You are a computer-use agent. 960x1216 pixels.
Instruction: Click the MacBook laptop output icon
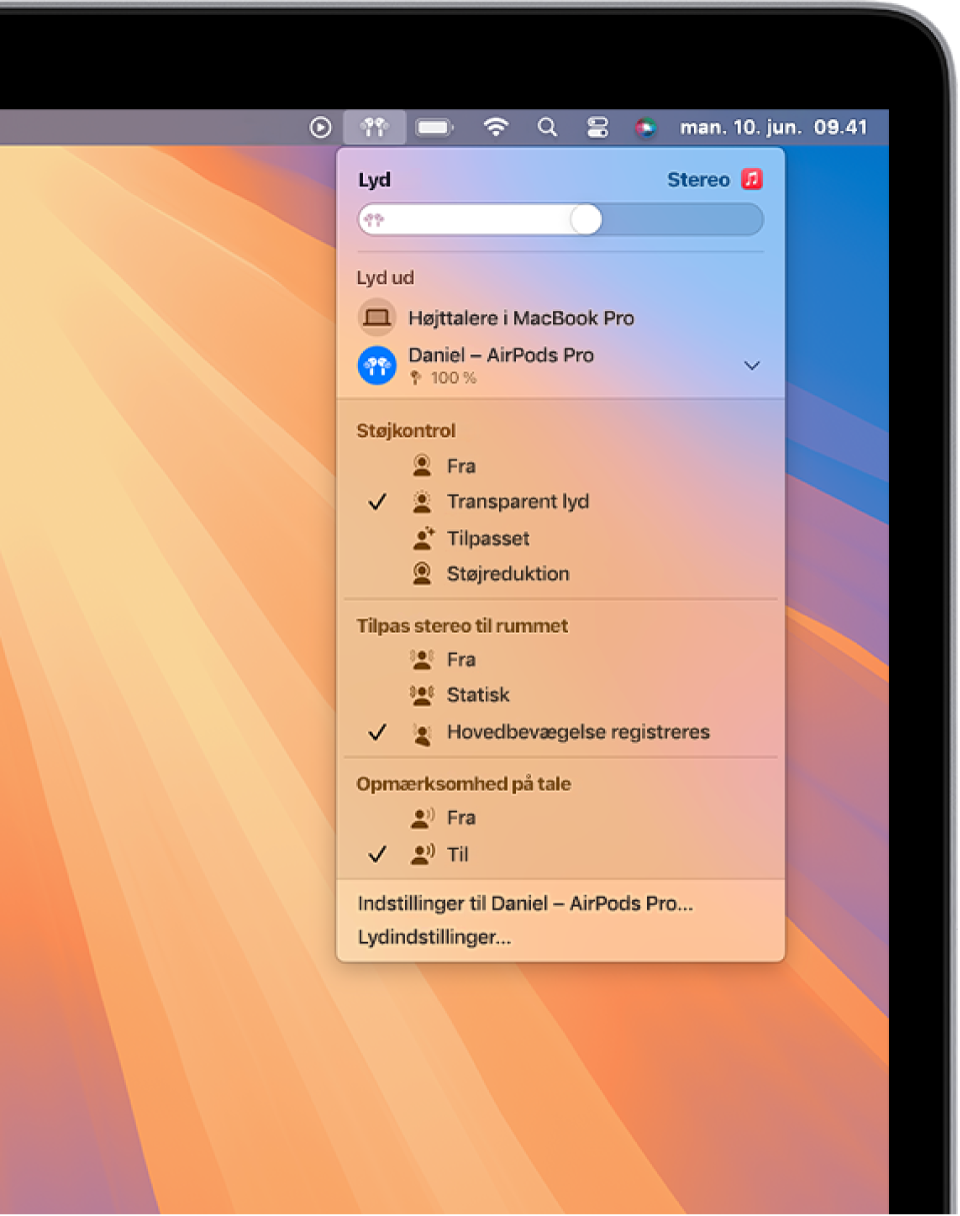pyautogui.click(x=376, y=318)
